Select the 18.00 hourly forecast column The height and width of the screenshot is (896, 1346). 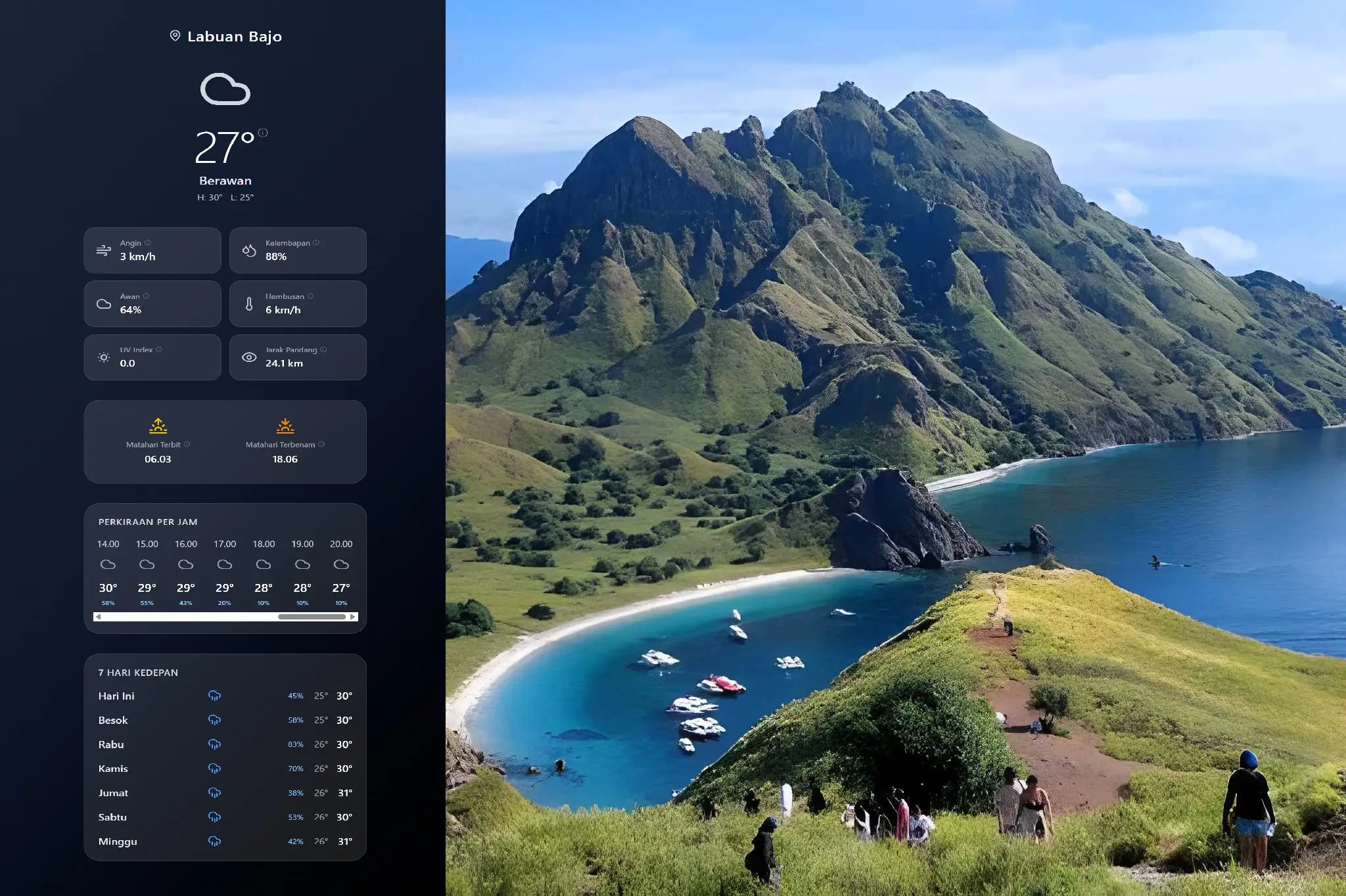263,571
